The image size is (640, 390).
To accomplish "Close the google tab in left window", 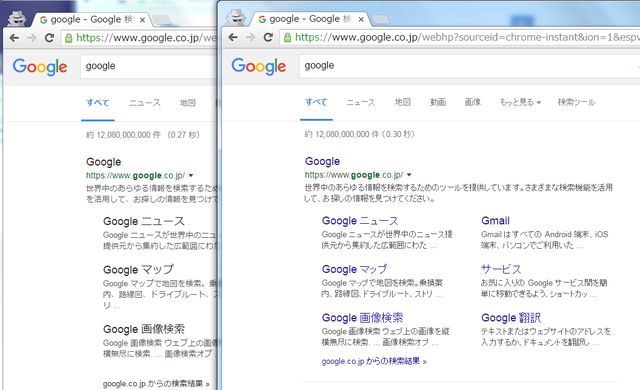I will coord(142,20).
